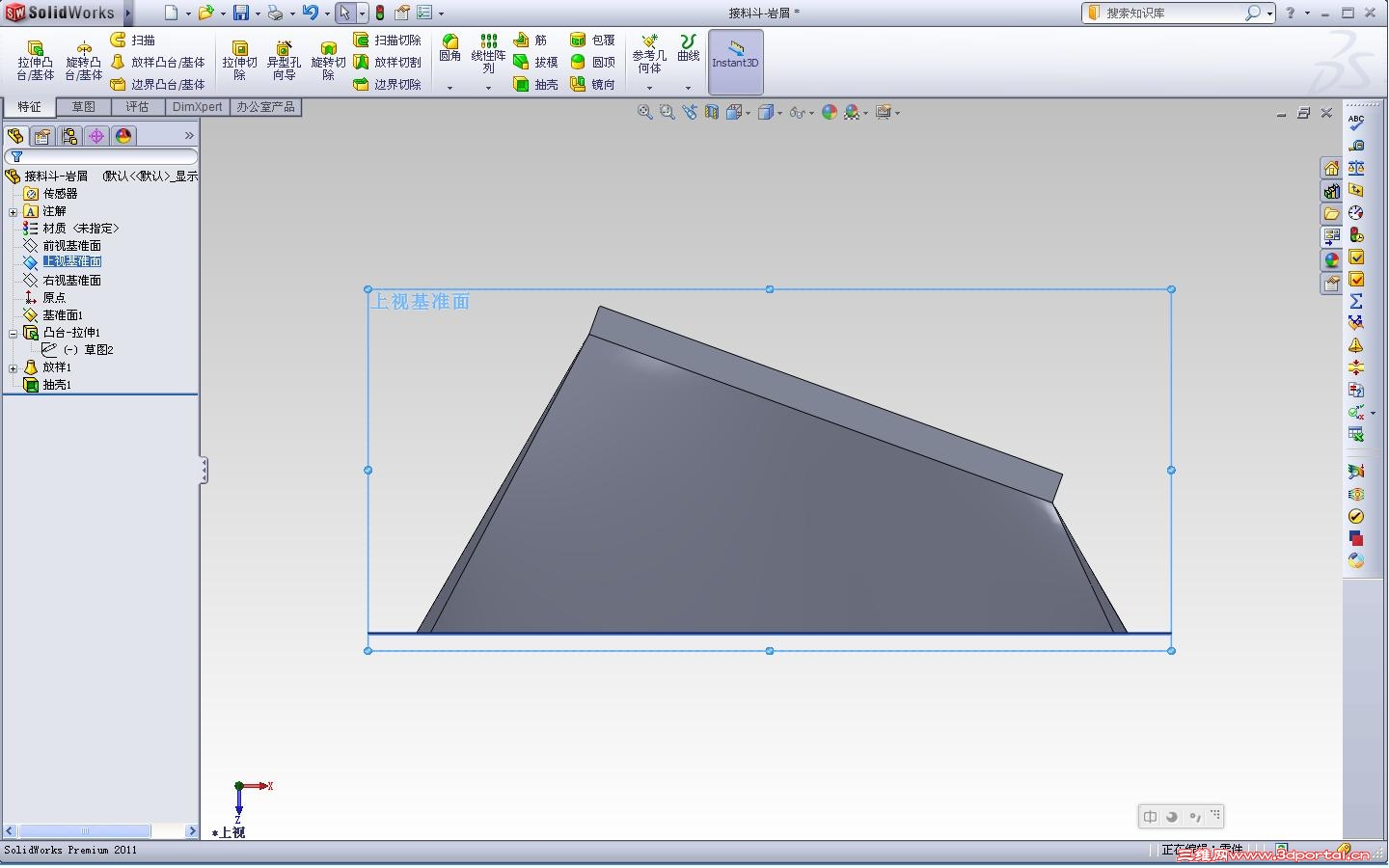
Task: Click the 边界切除 boundary cut tool
Action: (388, 84)
